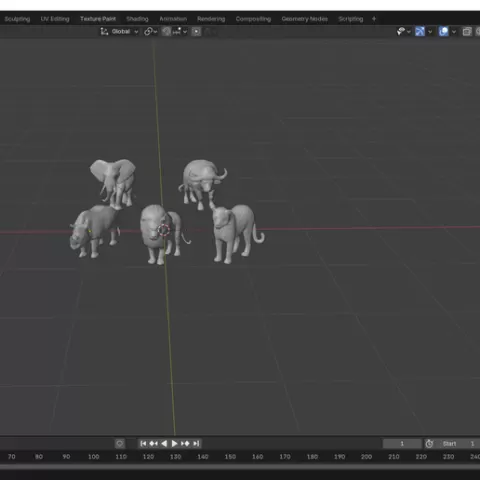Toggle auto keying in the timeline
The height and width of the screenshot is (480, 480).
(x=120, y=443)
